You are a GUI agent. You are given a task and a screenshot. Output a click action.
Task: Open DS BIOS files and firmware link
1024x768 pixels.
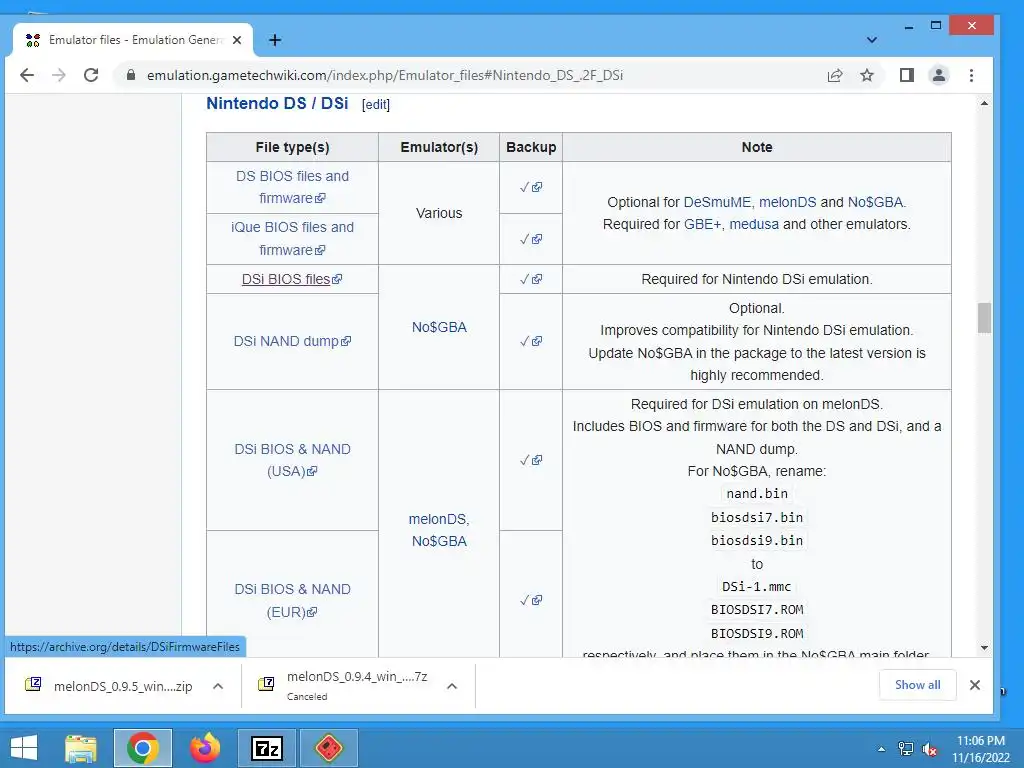(292, 187)
